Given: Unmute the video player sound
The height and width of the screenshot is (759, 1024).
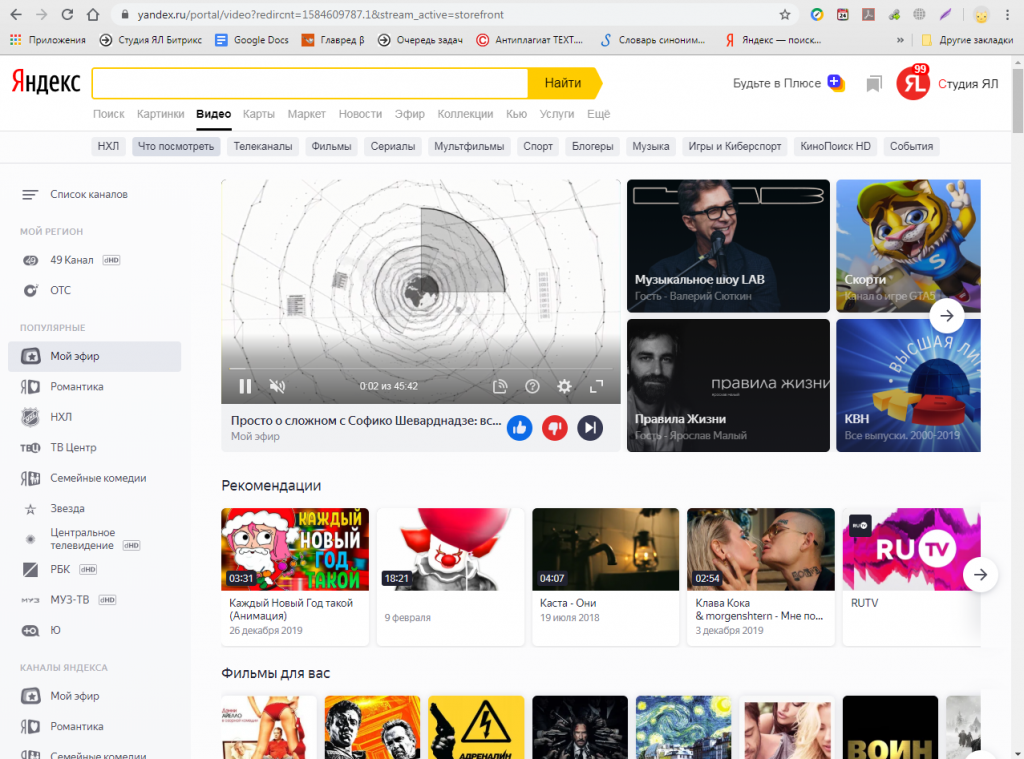Looking at the screenshot, I should pos(278,386).
